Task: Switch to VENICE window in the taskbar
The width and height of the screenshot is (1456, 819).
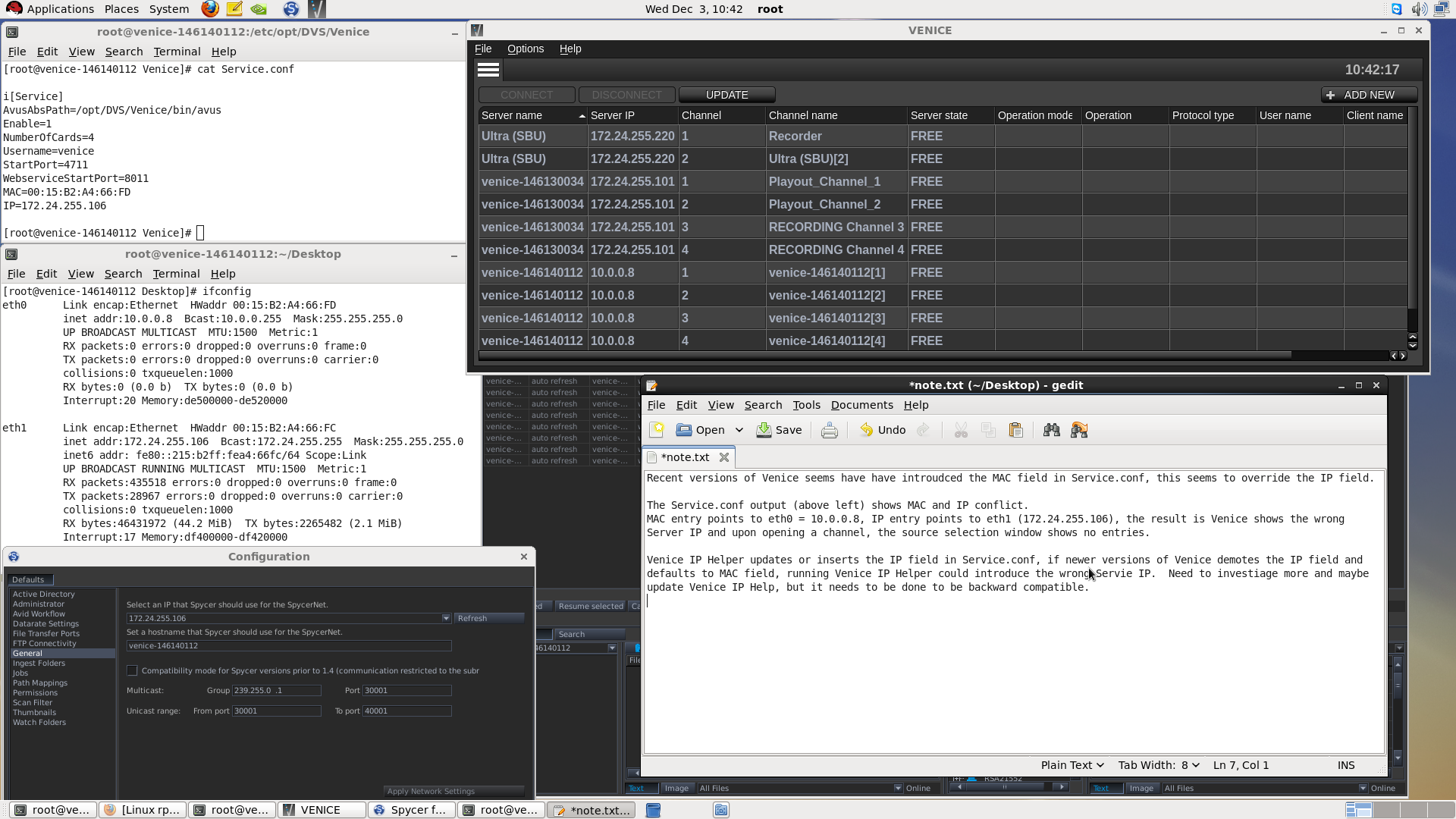Action: coord(322,810)
